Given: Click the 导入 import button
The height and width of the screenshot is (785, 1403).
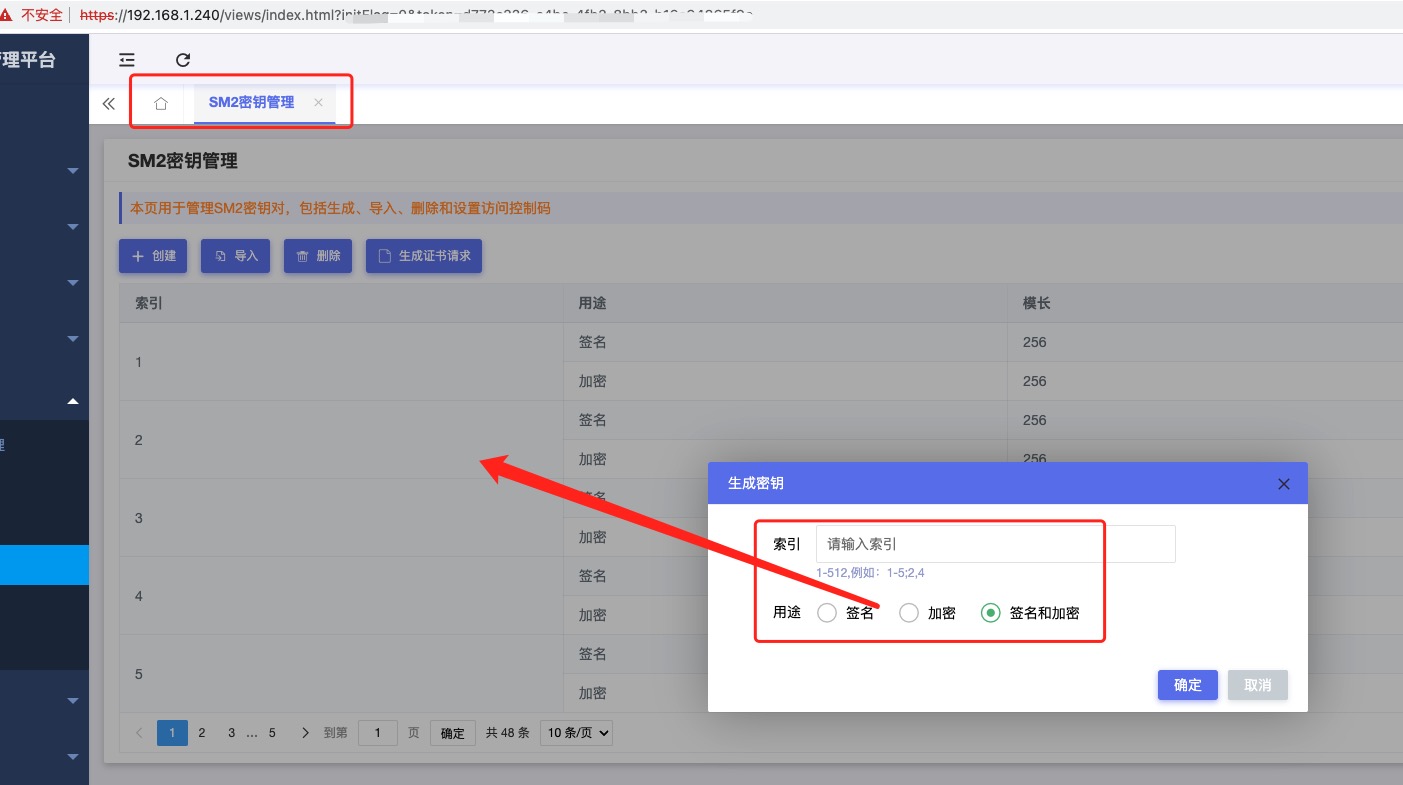Looking at the screenshot, I should pyautogui.click(x=236, y=256).
